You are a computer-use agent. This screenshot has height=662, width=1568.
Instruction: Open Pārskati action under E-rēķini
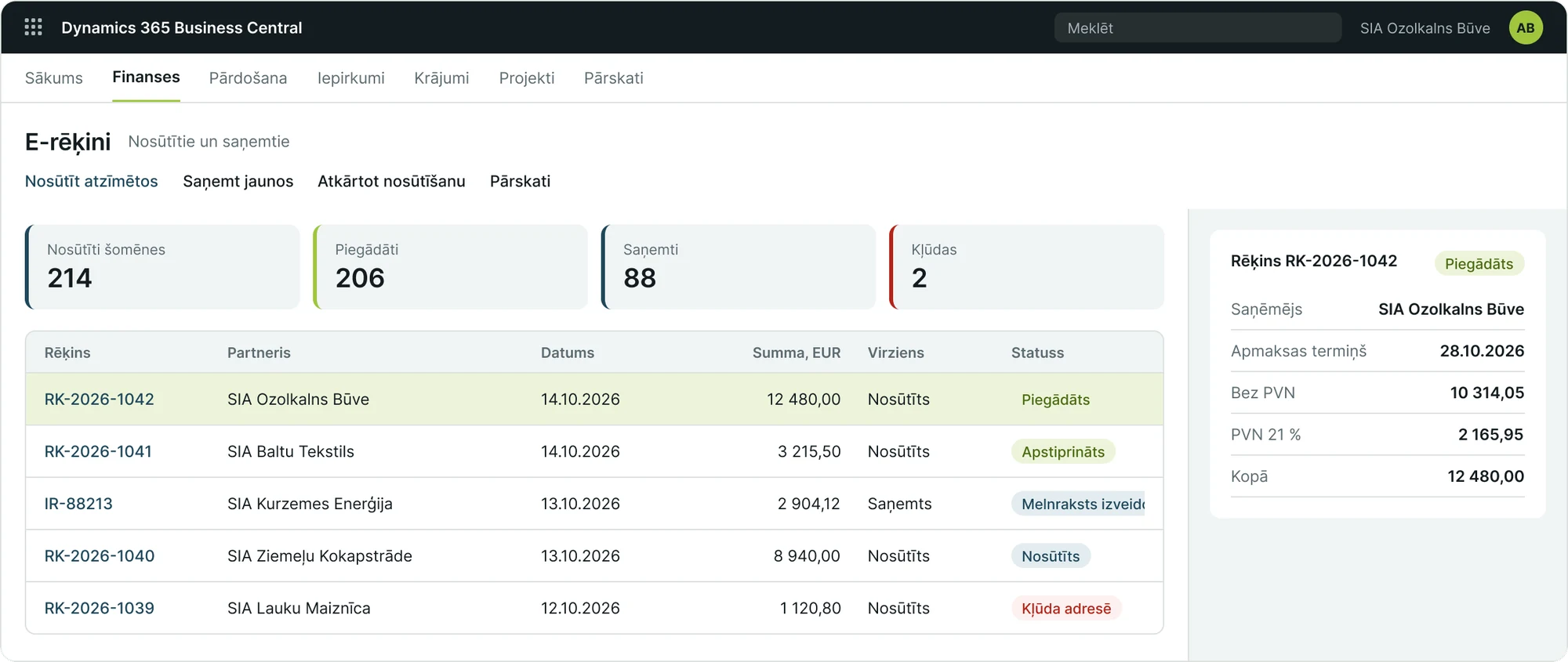(520, 181)
